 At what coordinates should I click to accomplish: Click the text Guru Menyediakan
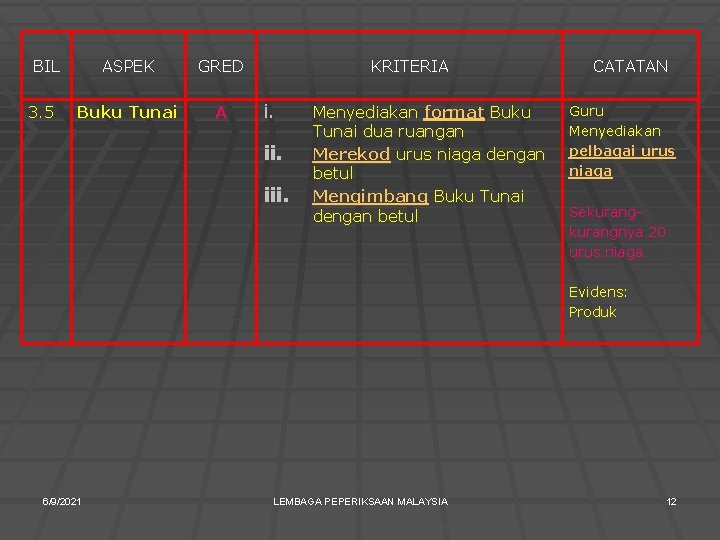[x=614, y=121]
